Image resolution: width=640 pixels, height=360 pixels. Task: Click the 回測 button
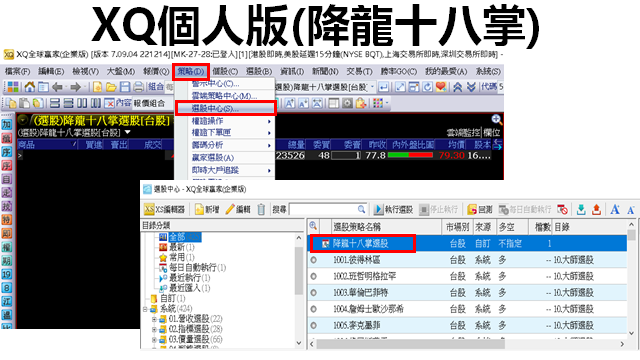point(480,209)
